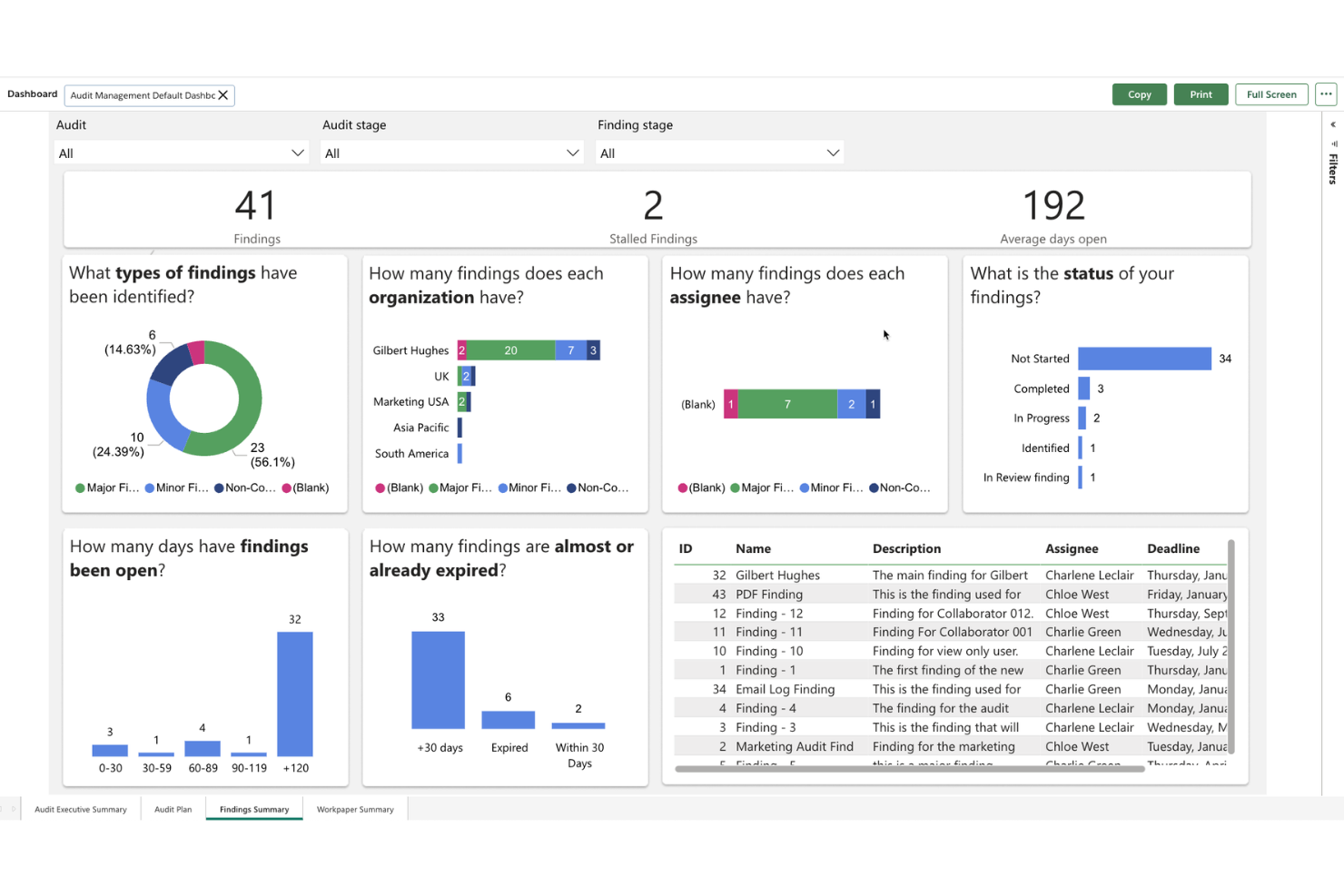Viewport: 1344px width, 896px height.
Task: Enter Full Screen mode
Action: [1270, 94]
